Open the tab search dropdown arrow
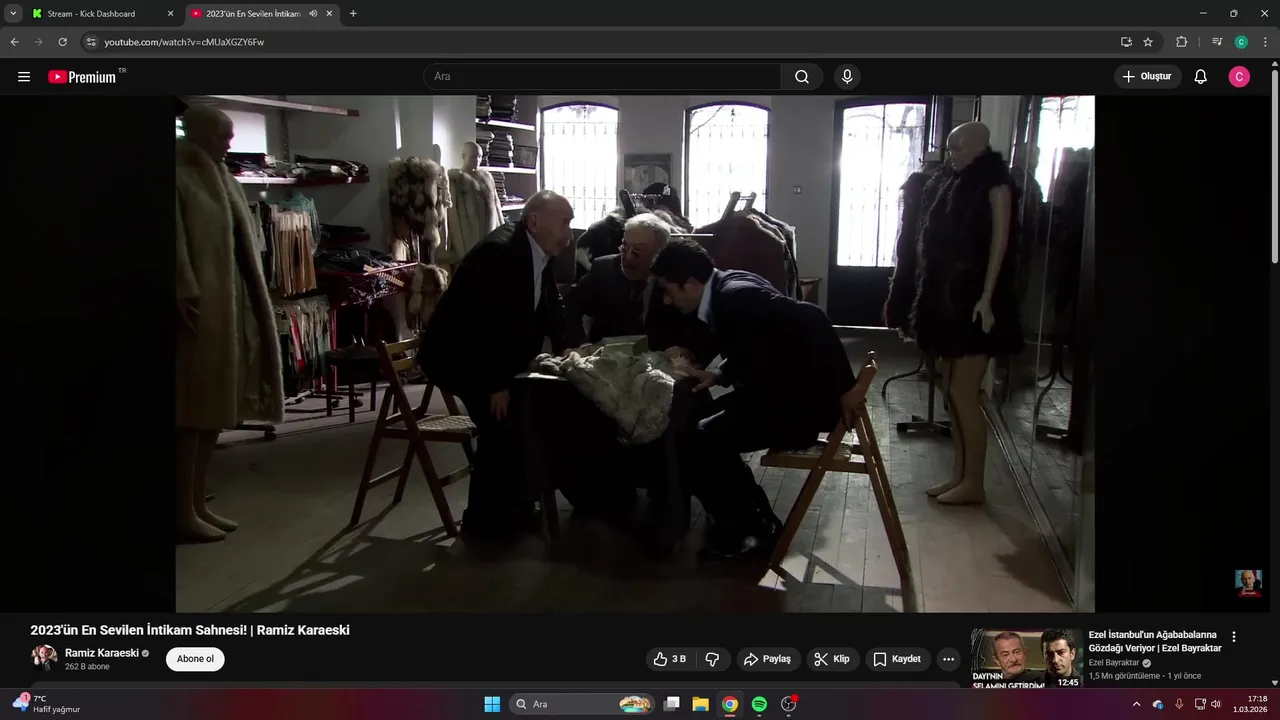Viewport: 1280px width, 720px height. 13,14
